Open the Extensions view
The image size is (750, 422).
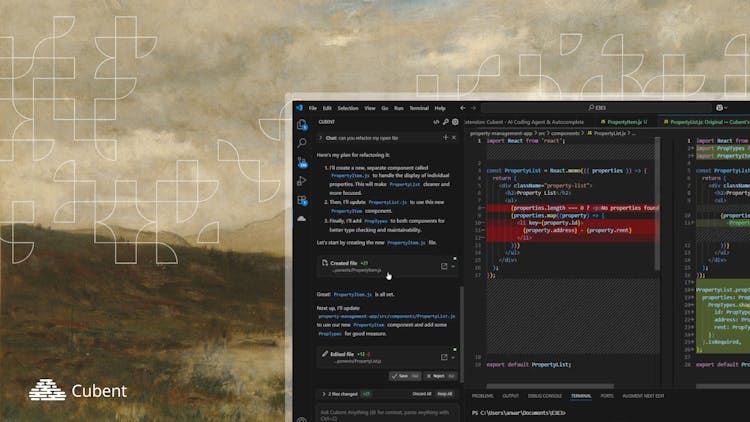point(301,199)
